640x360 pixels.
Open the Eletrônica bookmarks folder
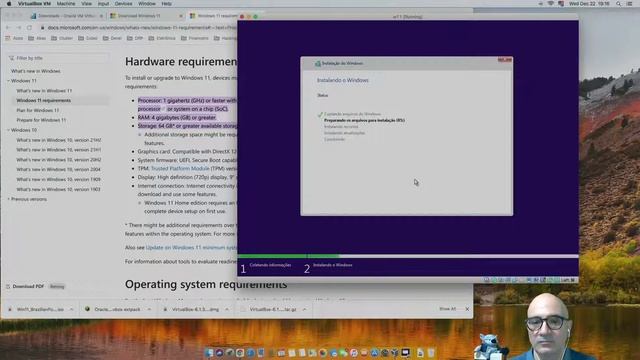[x=162, y=38]
